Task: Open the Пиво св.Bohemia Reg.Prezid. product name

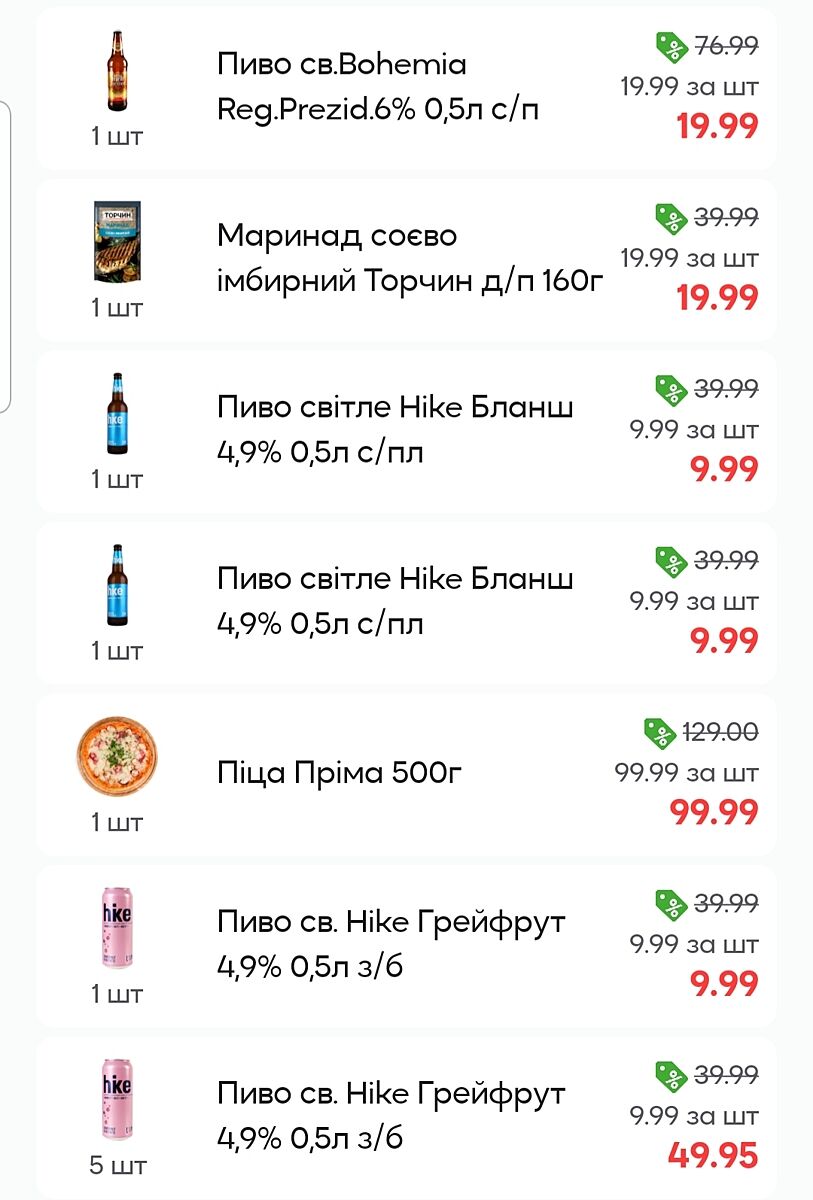Action: (378, 87)
